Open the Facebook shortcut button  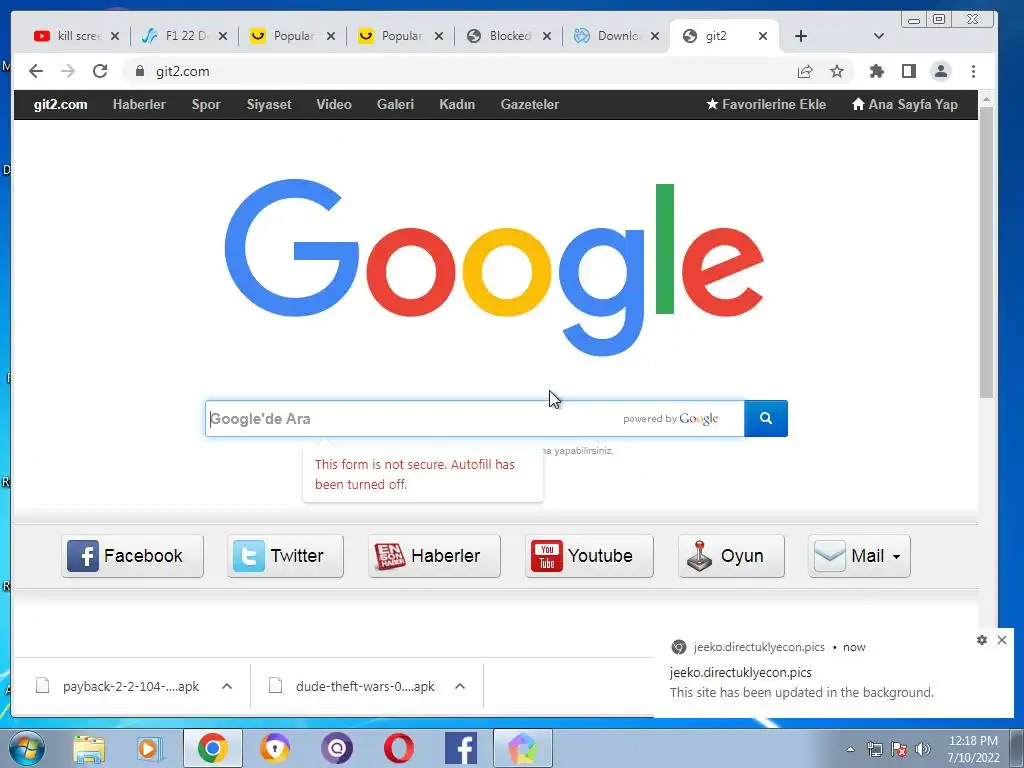click(x=133, y=556)
